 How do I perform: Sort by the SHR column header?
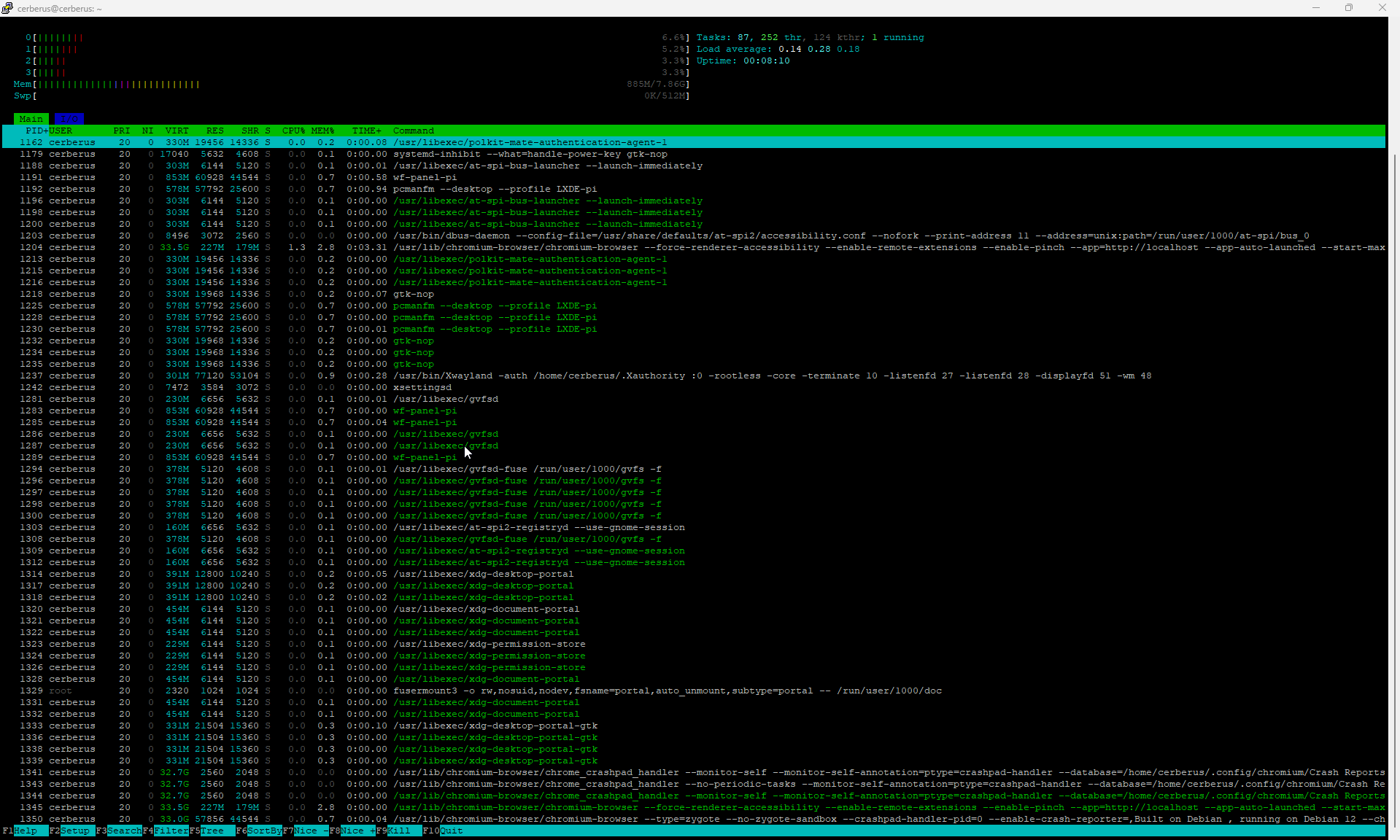pyautogui.click(x=250, y=131)
